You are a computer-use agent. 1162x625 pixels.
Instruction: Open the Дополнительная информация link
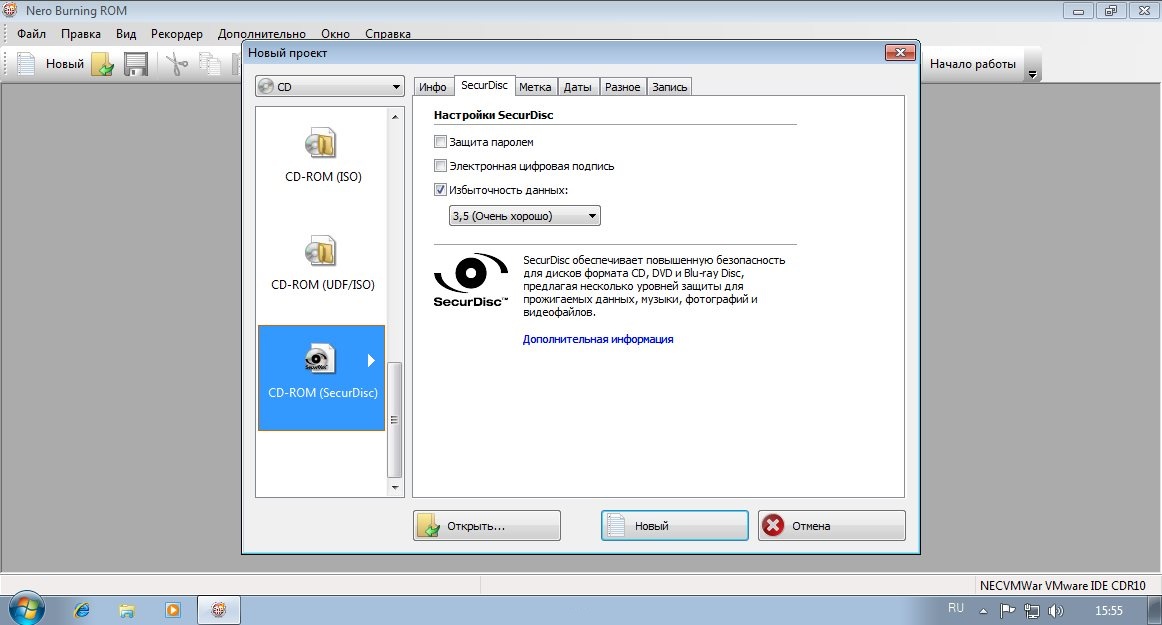pos(598,339)
